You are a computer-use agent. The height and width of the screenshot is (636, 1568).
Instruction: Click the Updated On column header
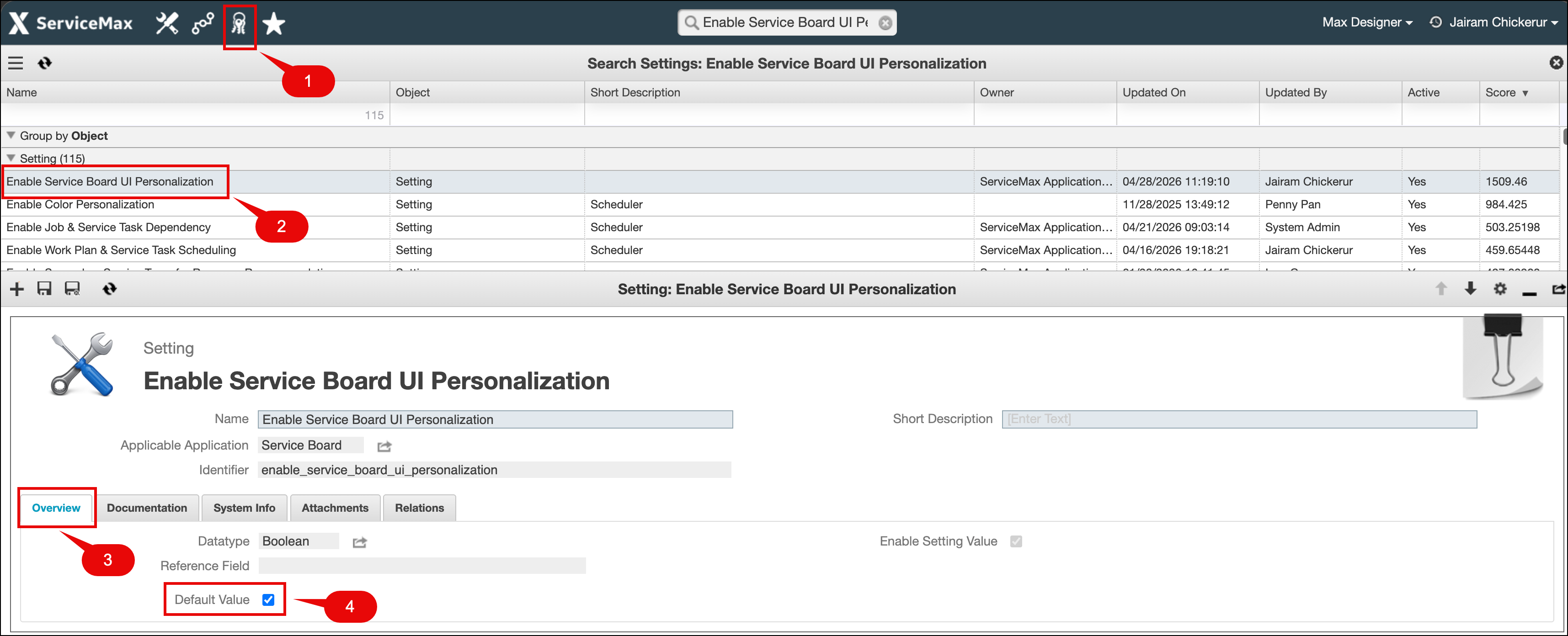point(1188,92)
